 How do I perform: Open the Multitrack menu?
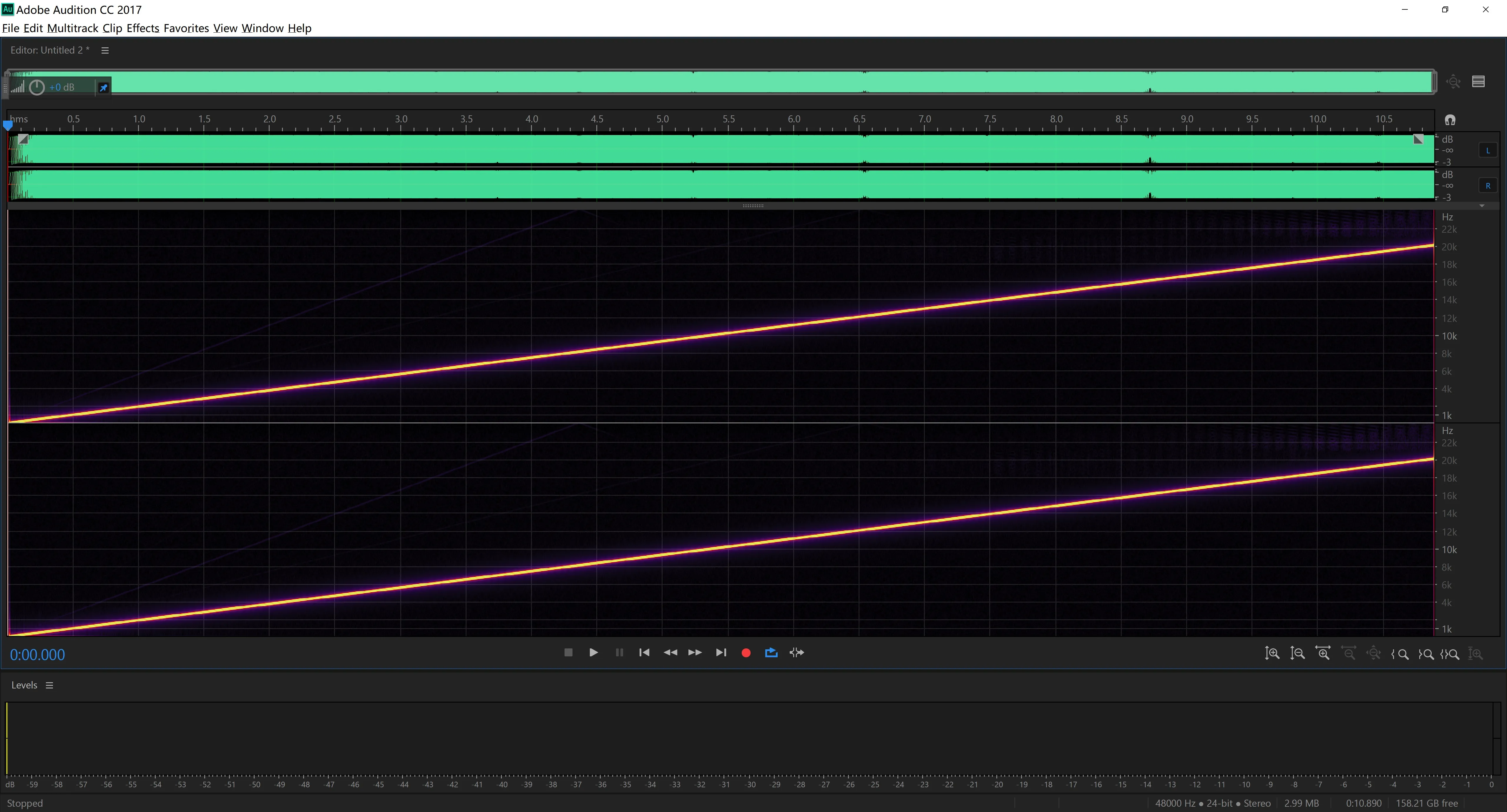[x=72, y=28]
